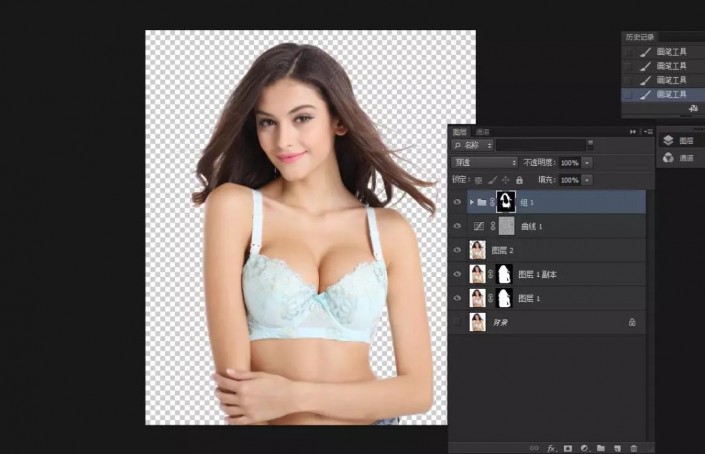Click the link layers icon in Layers panel footer
The height and width of the screenshot is (454, 705).
(x=534, y=448)
